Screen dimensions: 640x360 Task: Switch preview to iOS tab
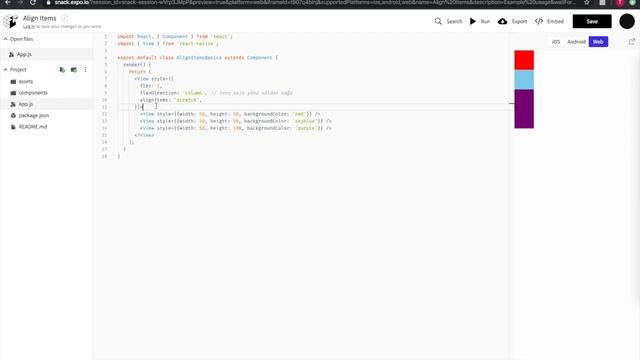click(556, 42)
